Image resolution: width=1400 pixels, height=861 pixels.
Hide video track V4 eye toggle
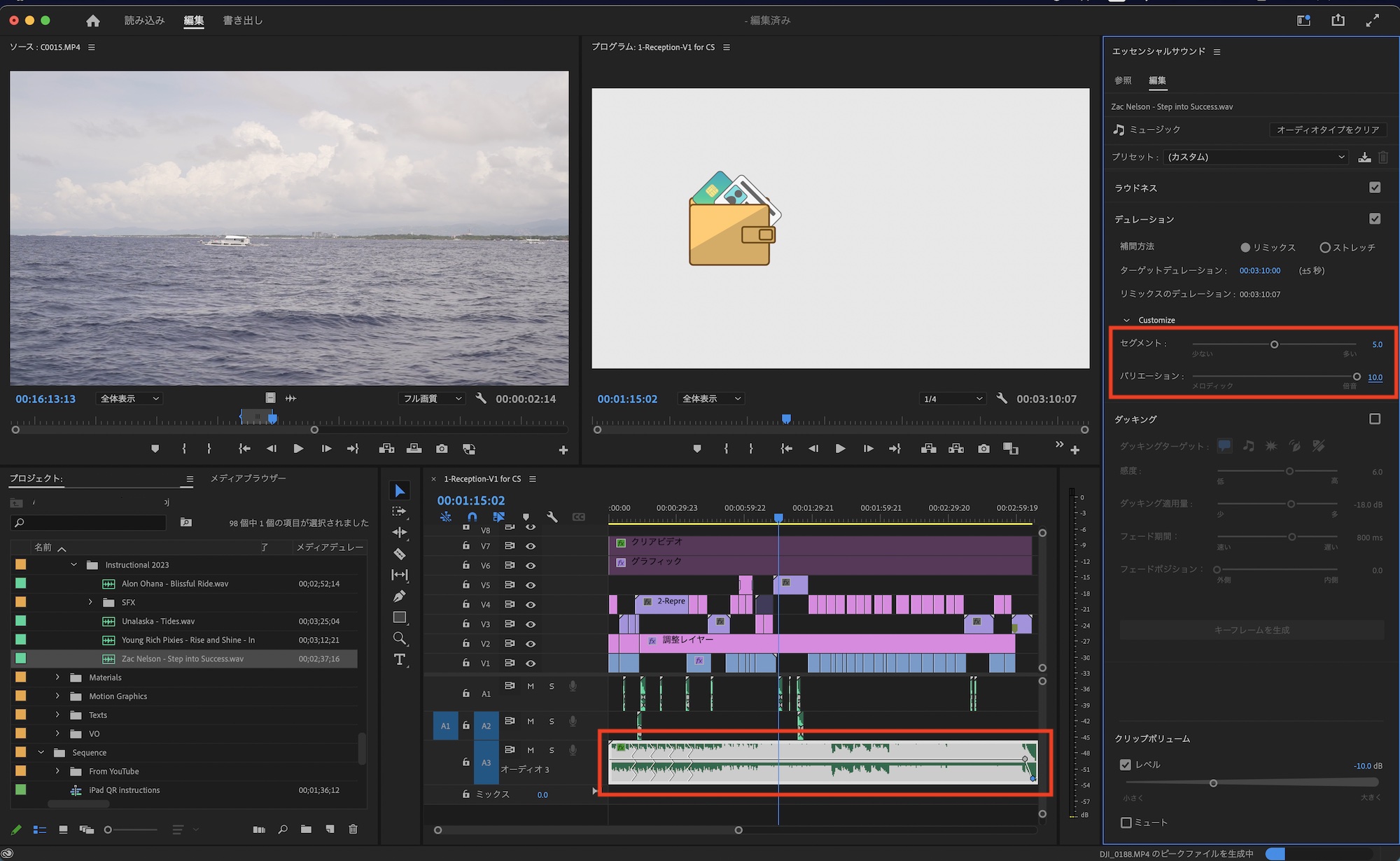click(x=531, y=605)
